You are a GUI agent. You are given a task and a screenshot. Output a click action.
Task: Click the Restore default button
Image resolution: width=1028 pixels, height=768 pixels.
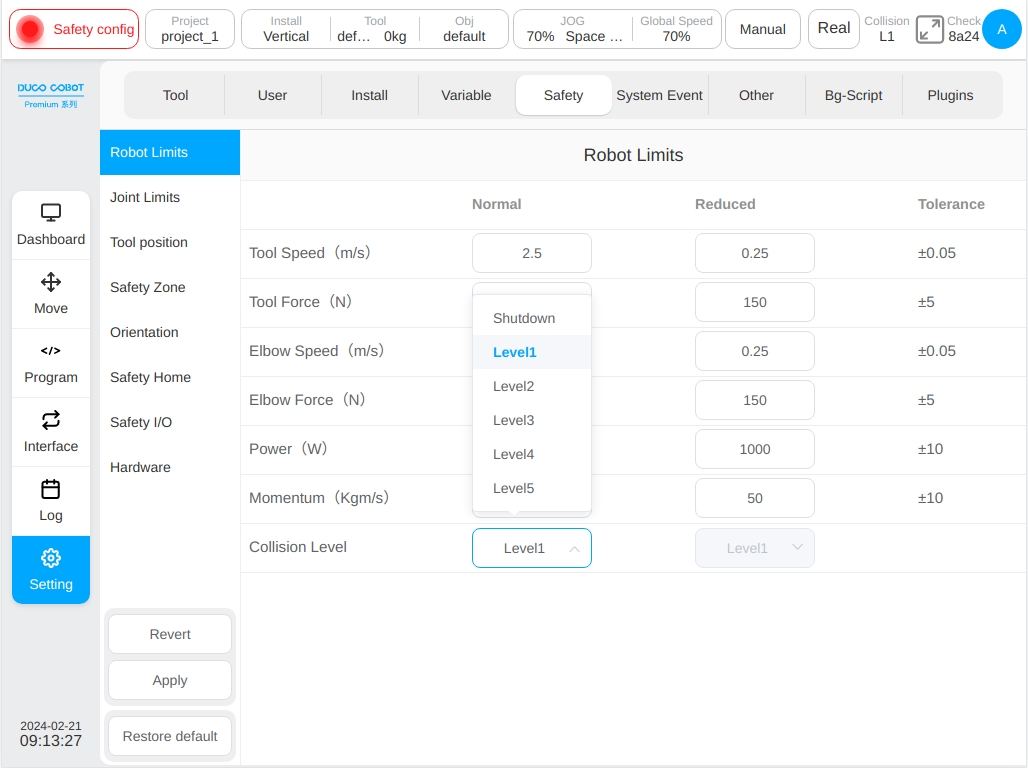pyautogui.click(x=170, y=736)
